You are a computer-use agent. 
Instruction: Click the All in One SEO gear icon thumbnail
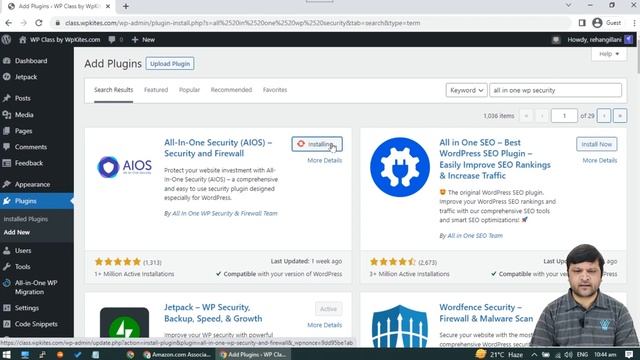[400, 167]
